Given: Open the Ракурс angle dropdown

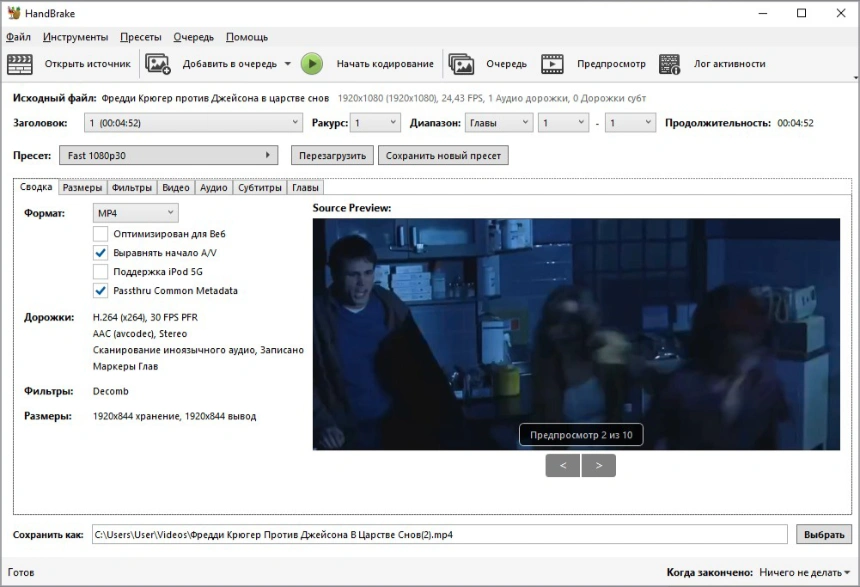Looking at the screenshot, I should tap(376, 123).
